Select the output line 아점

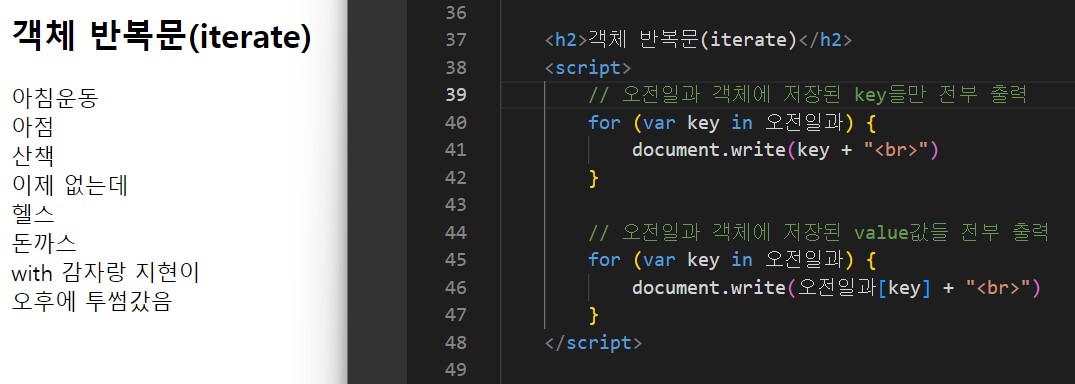click(x=33, y=127)
